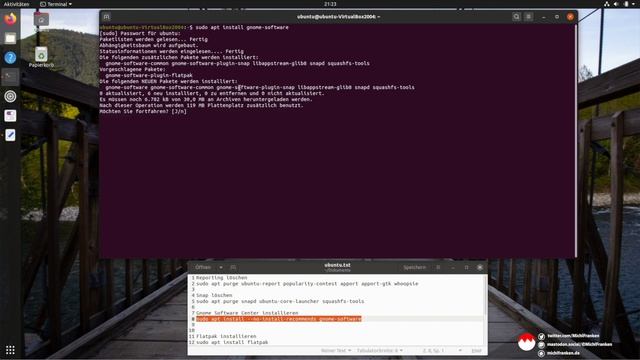The width and height of the screenshot is (640, 360).
Task: Click the battery icon in the top bar
Action: click(x=626, y=4)
